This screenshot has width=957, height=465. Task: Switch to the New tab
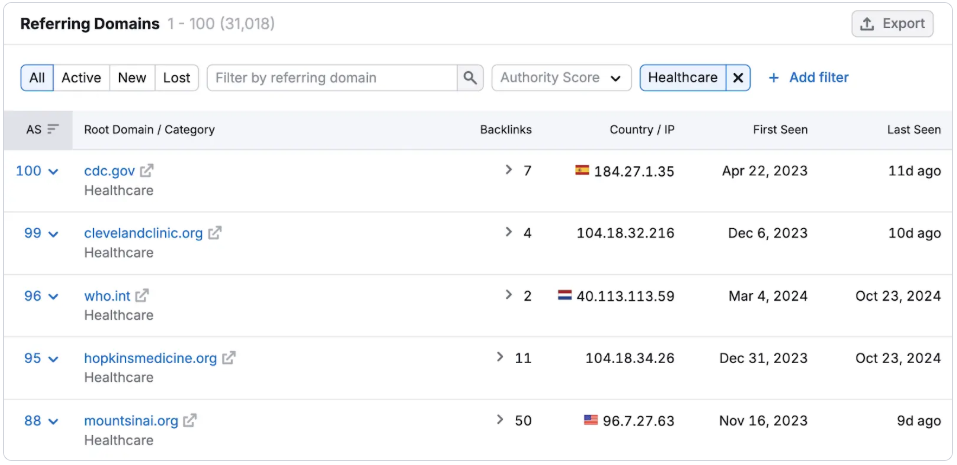(x=132, y=78)
